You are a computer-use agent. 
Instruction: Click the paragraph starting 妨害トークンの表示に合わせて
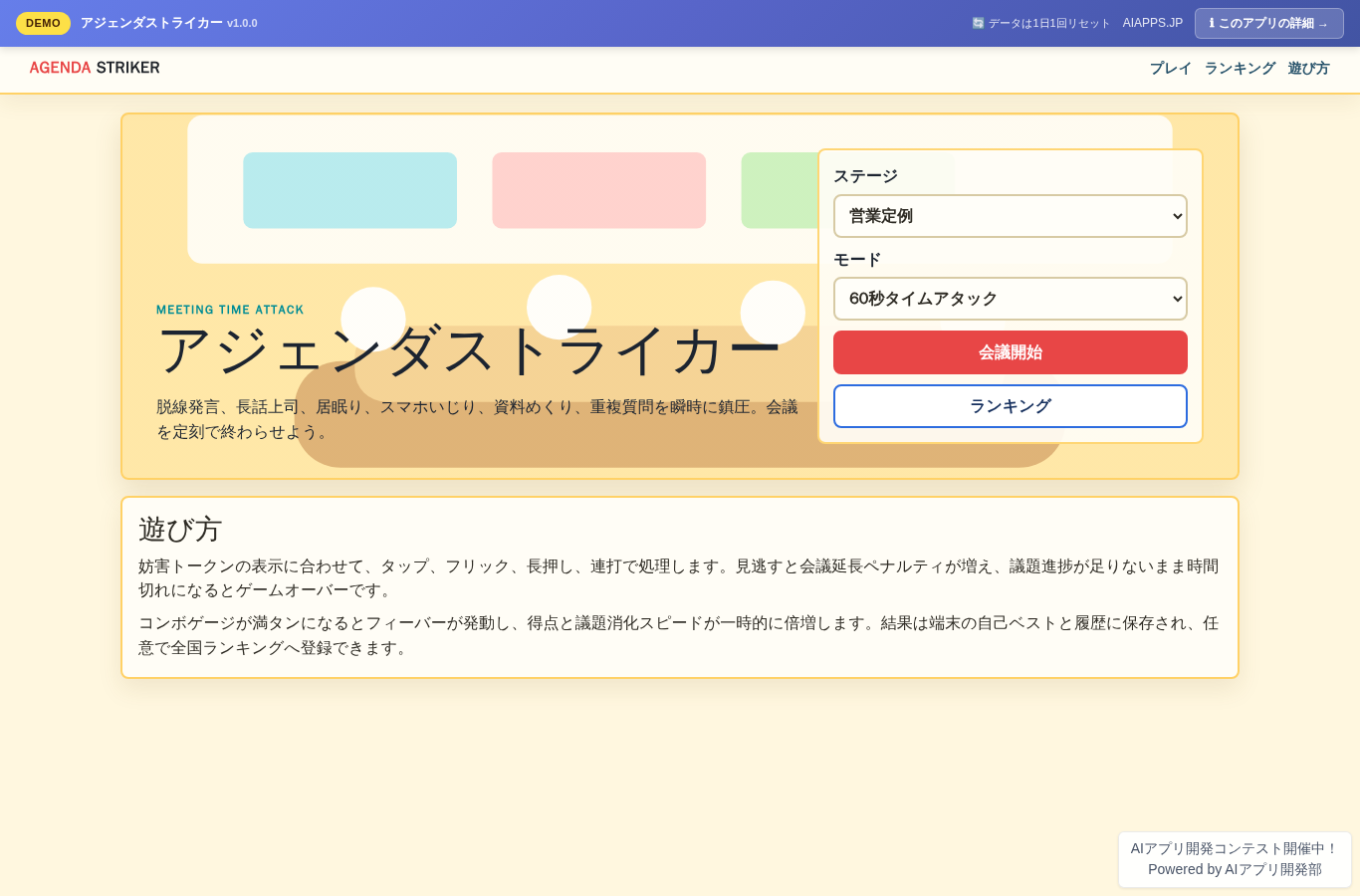pyautogui.click(x=679, y=578)
